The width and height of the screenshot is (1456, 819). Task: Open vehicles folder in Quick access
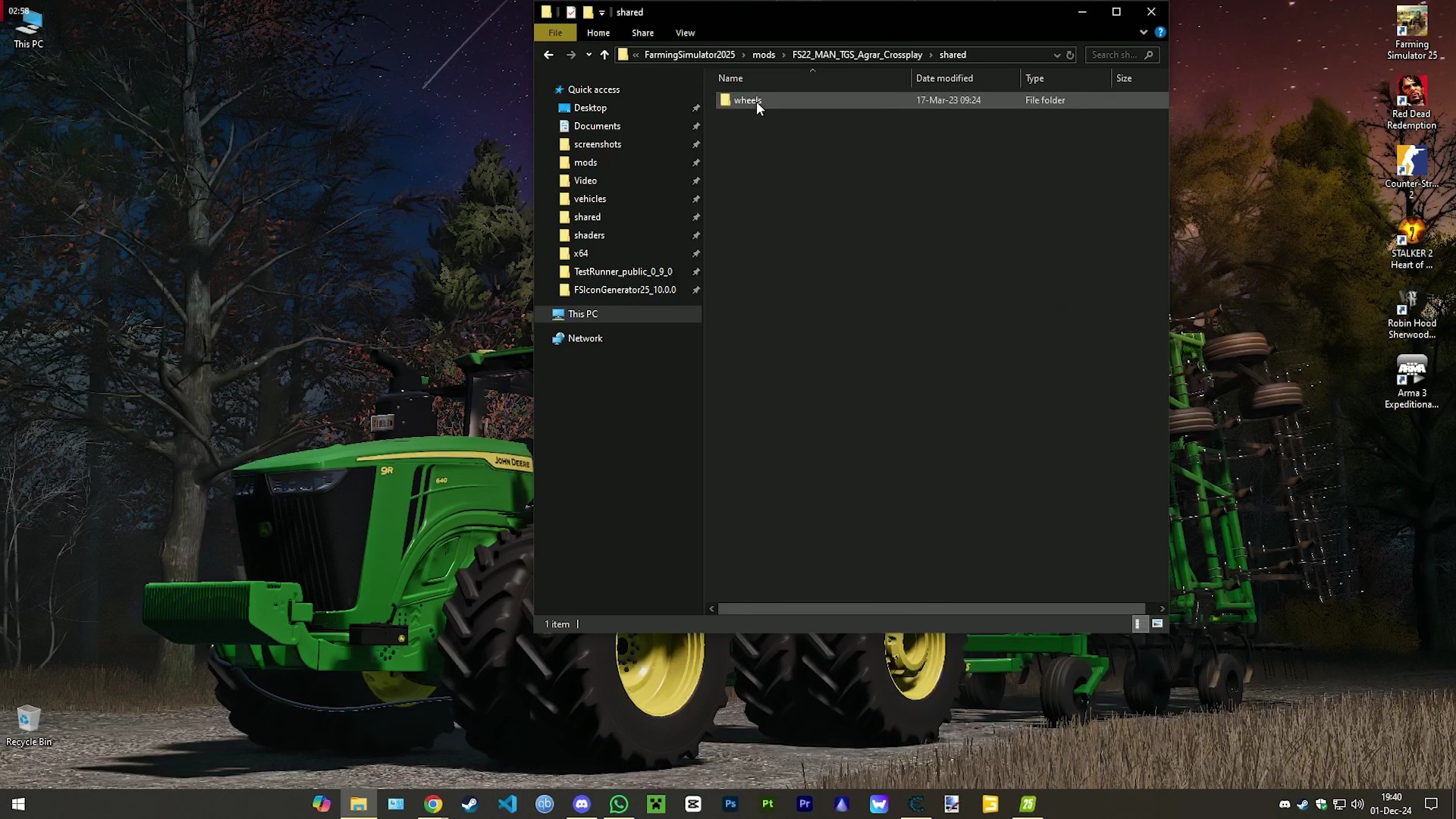[589, 199]
